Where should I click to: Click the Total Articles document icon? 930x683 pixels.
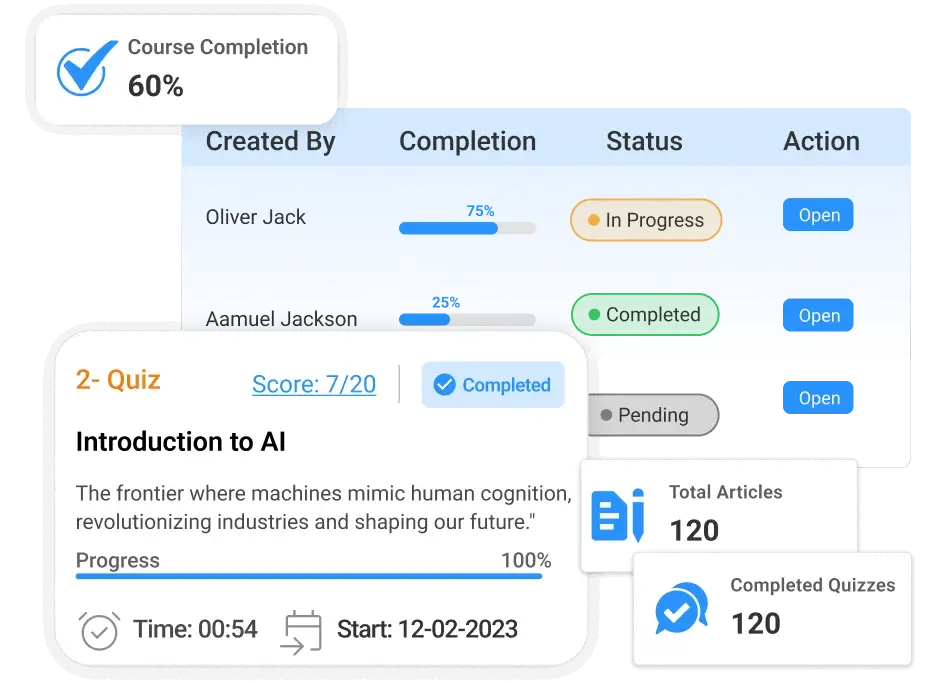click(x=617, y=515)
